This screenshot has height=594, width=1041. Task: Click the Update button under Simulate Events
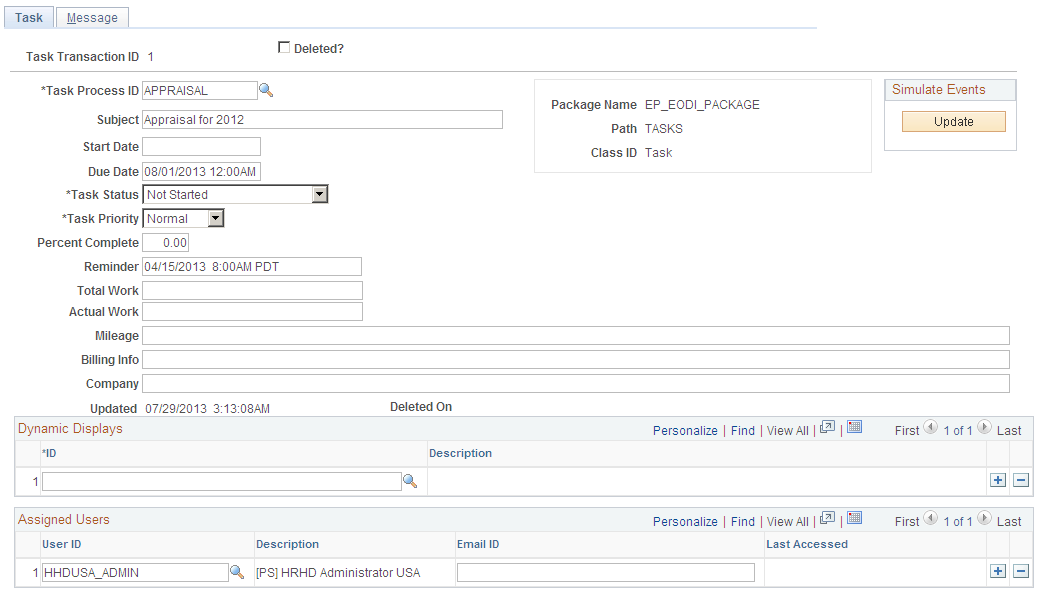pos(953,121)
